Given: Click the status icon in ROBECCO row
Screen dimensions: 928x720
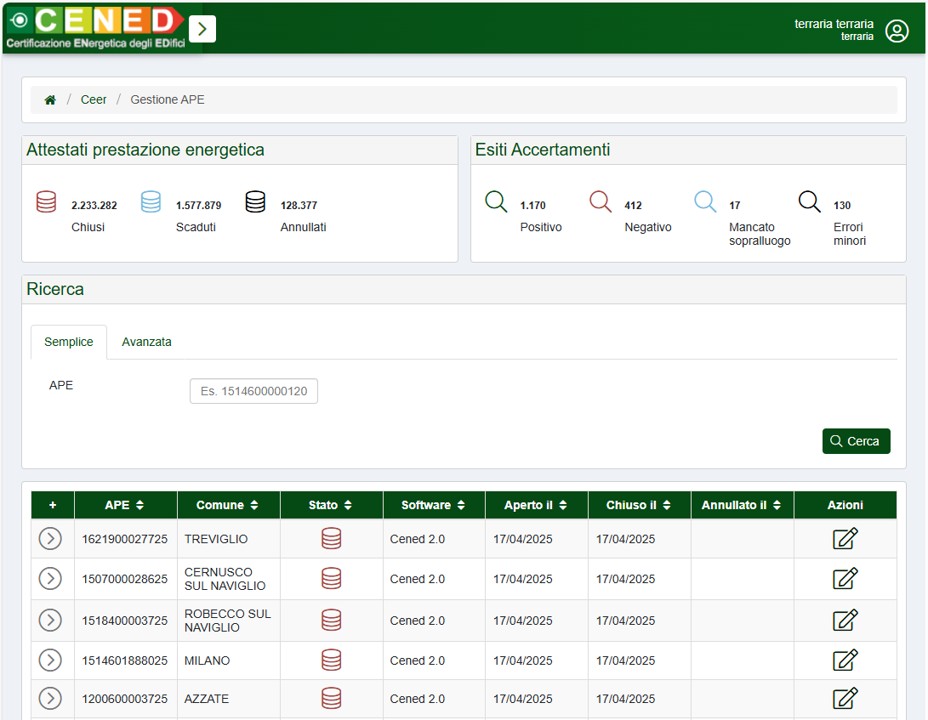Looking at the screenshot, I should (x=331, y=620).
